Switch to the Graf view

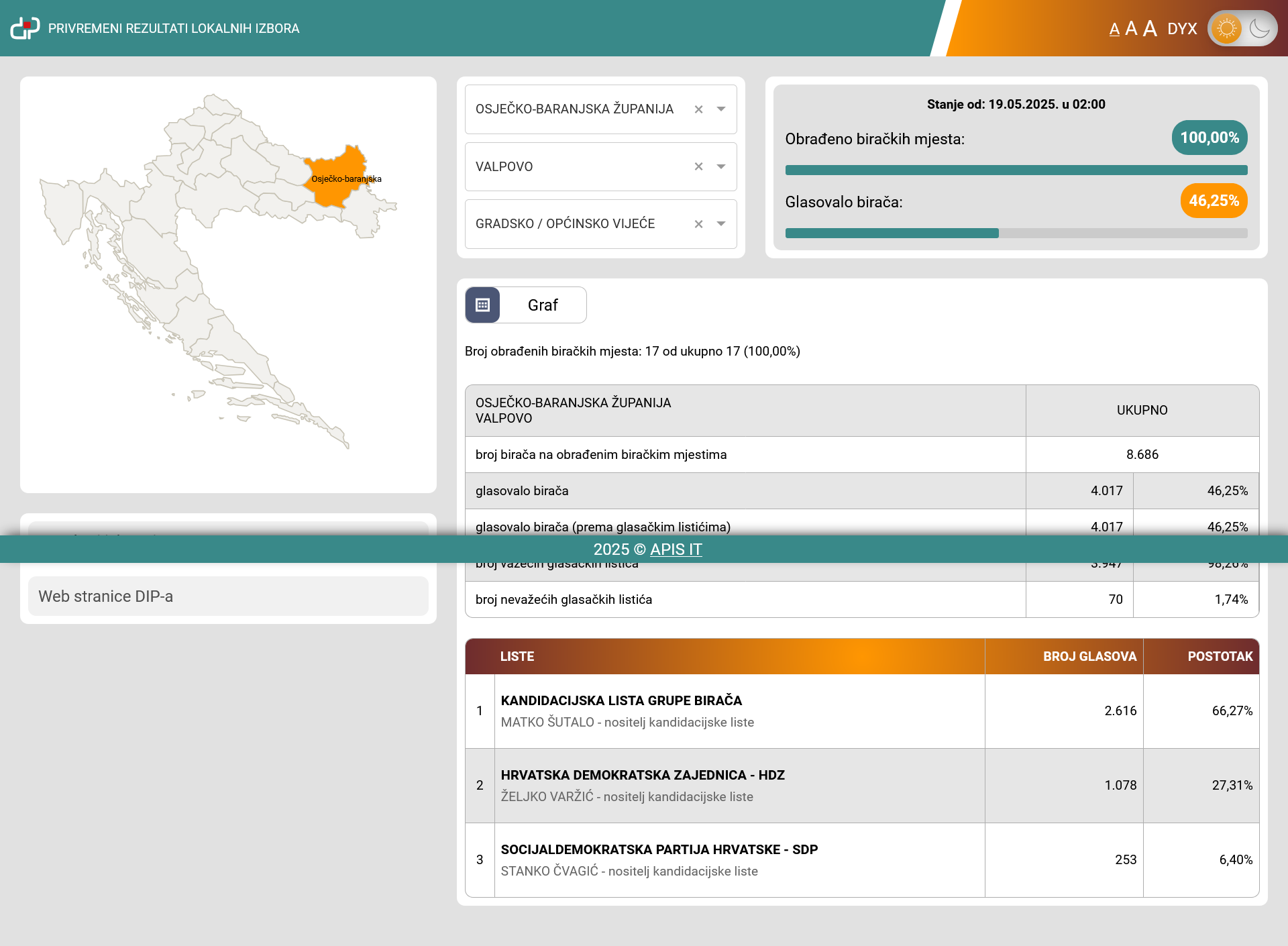pyautogui.click(x=543, y=305)
